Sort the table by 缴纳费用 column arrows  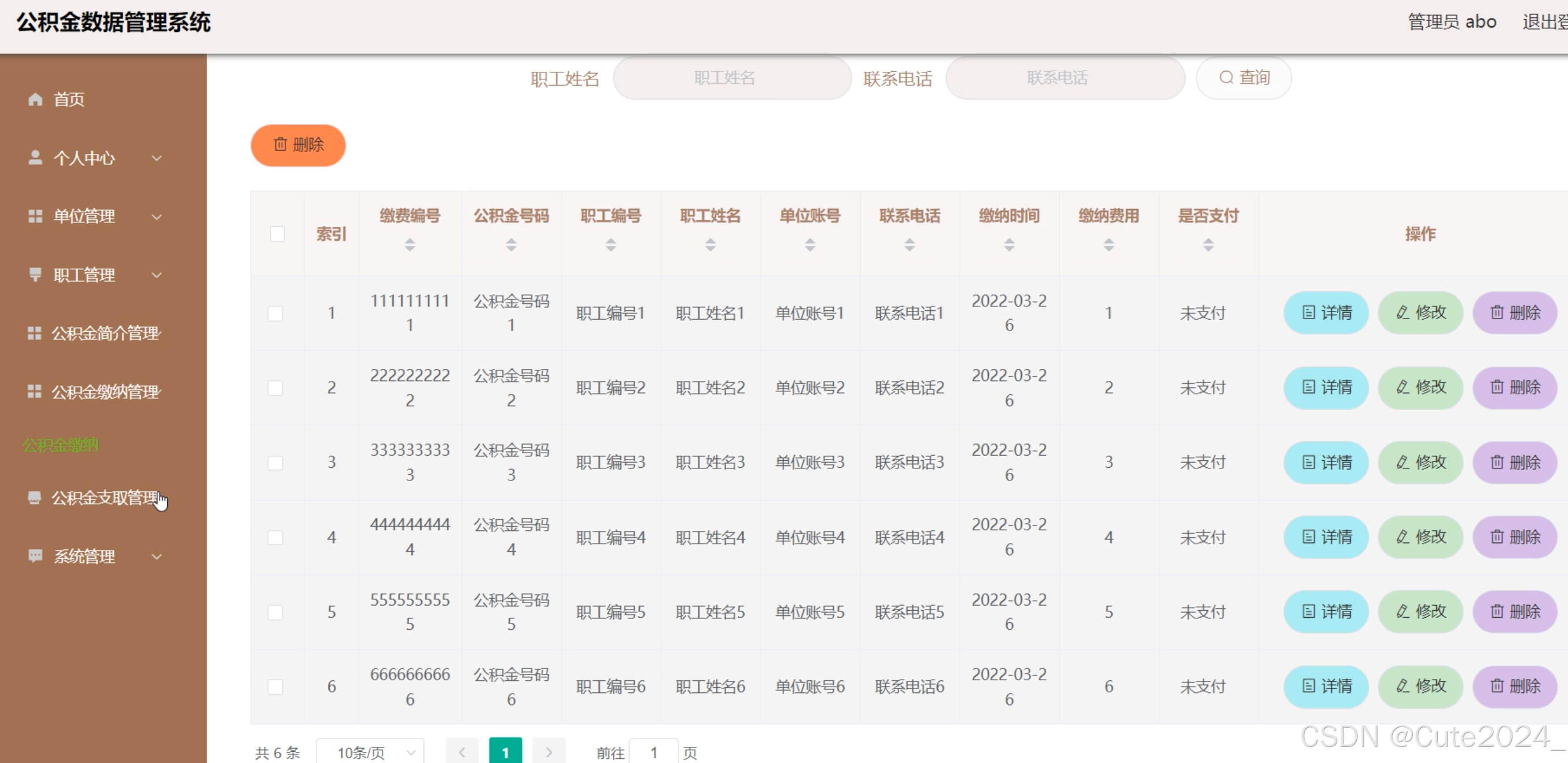click(x=1109, y=245)
